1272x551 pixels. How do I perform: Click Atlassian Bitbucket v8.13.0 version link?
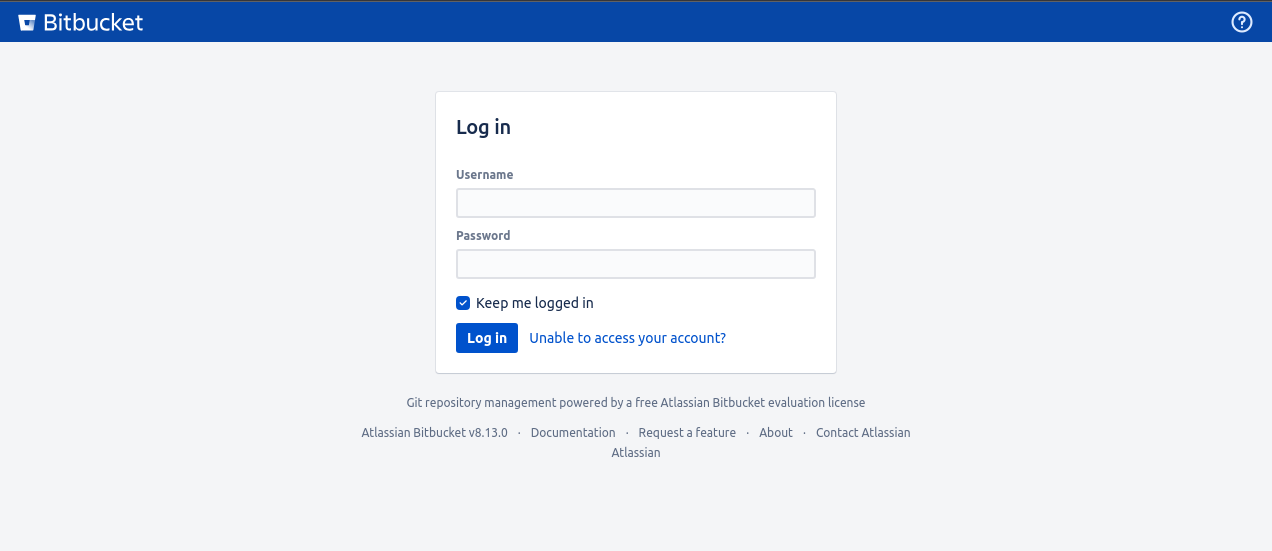(x=434, y=433)
